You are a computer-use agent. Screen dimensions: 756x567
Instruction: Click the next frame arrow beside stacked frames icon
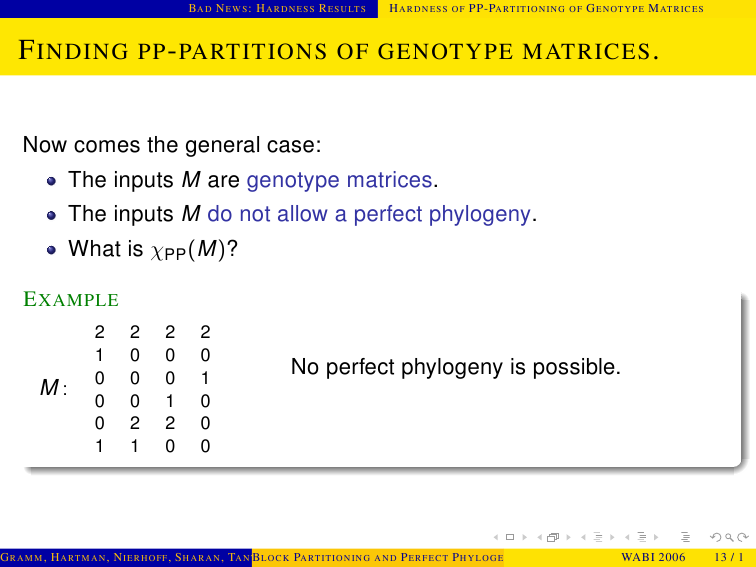click(x=568, y=537)
